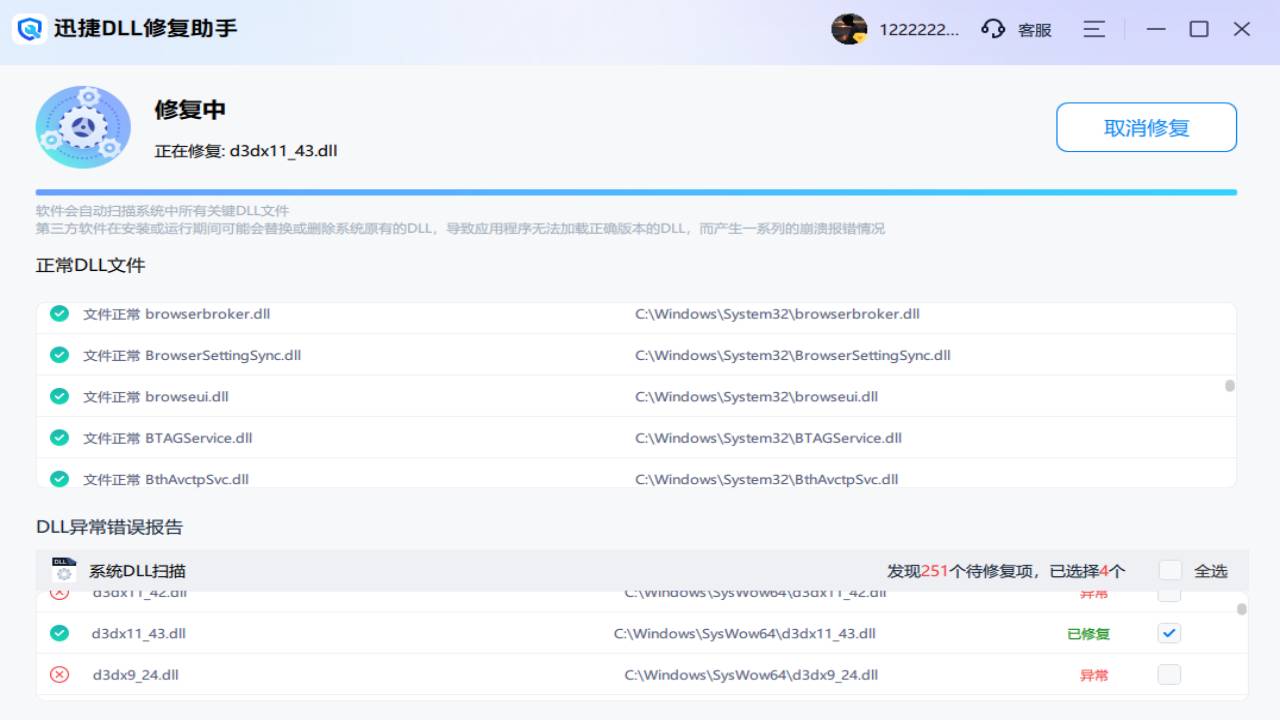This screenshot has width=1280, height=720.
Task: Open the hamburger menu icon
Action: coord(1094,29)
